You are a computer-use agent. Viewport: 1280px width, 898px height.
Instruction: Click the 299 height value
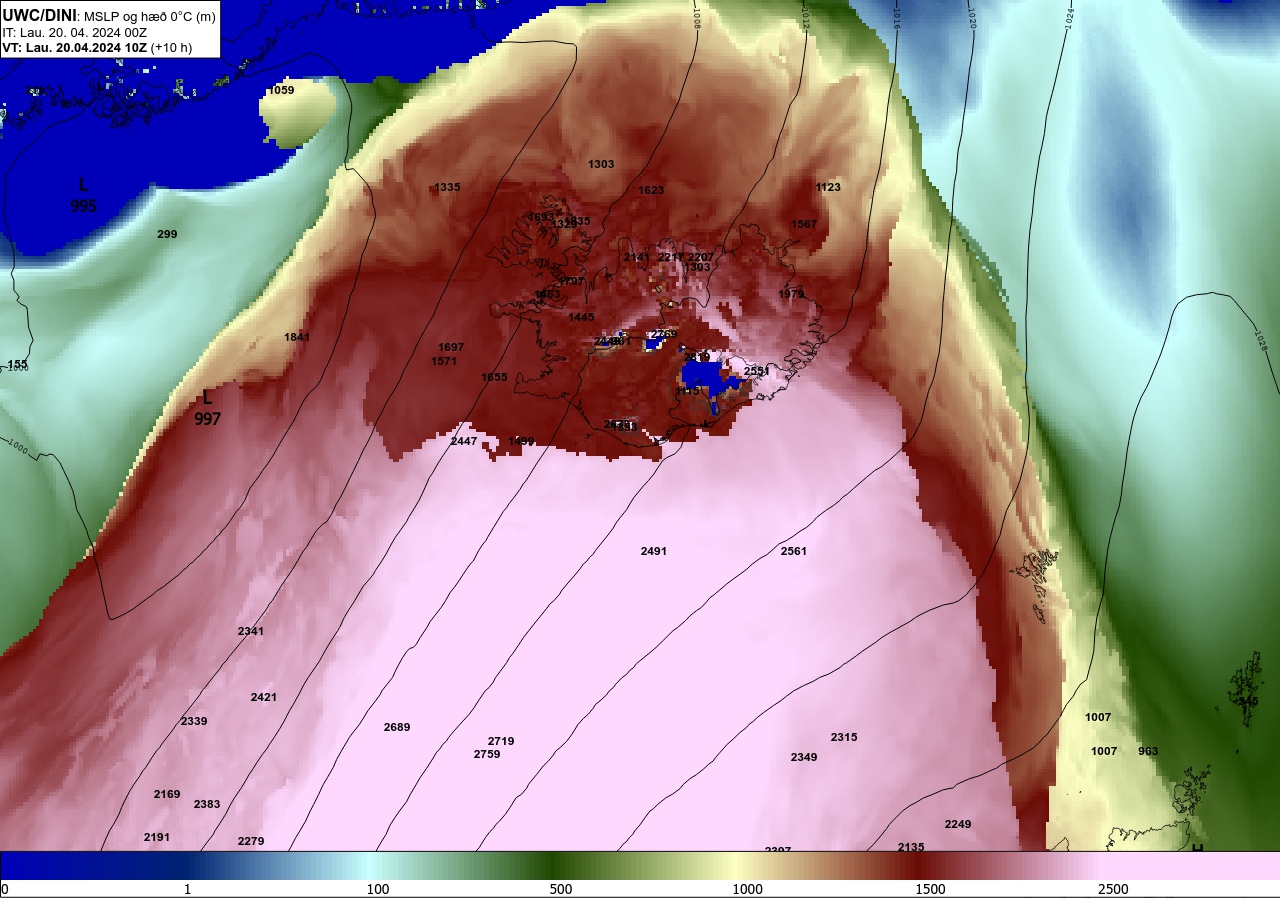click(x=167, y=234)
